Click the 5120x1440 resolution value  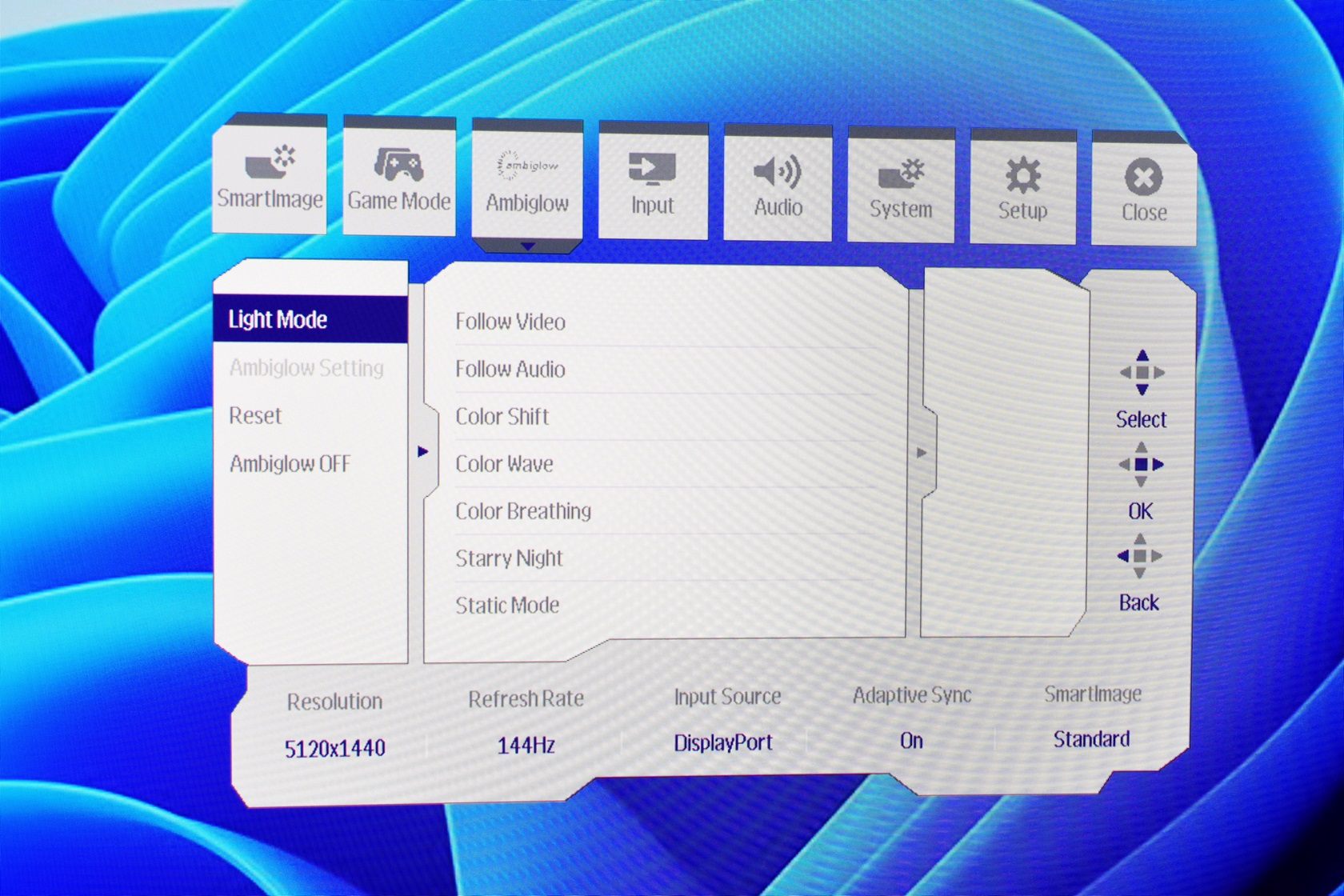click(x=335, y=749)
